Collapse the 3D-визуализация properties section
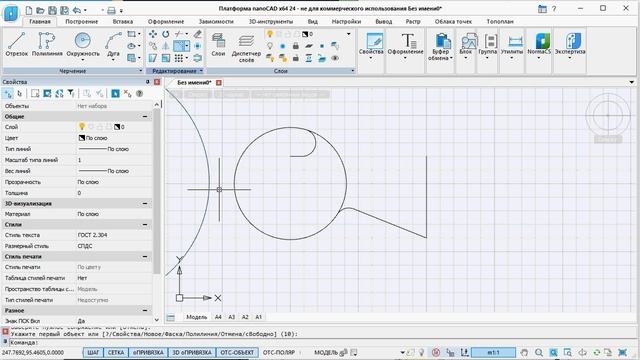This screenshot has width=640, height=360. [145, 203]
